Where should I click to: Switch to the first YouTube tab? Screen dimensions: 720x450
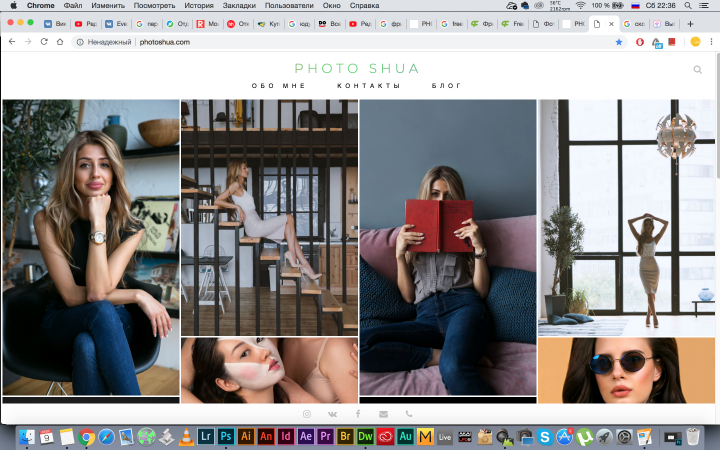tap(86, 24)
